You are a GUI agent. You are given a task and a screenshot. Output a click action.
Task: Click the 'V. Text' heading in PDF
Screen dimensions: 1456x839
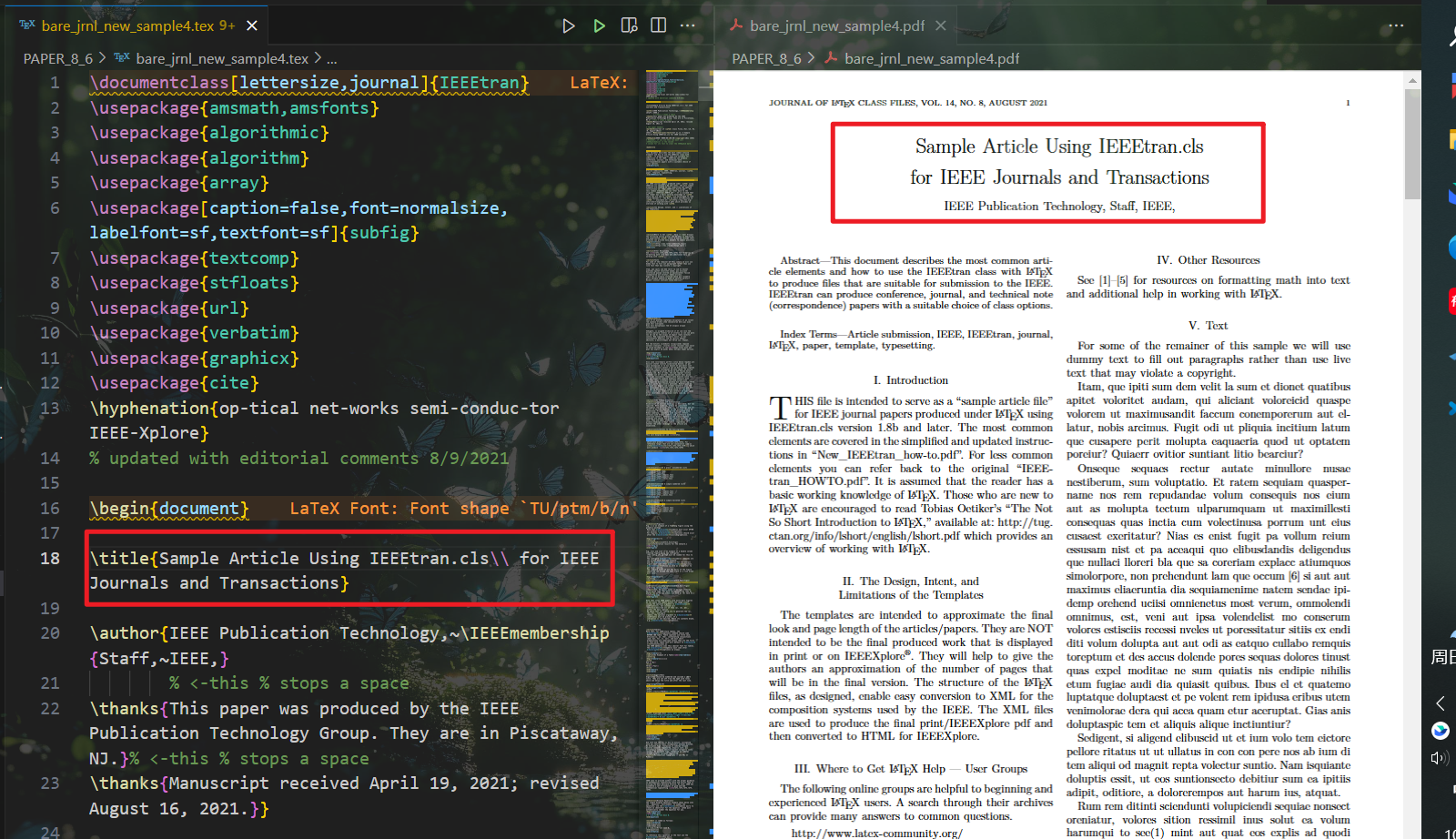coord(1208,326)
